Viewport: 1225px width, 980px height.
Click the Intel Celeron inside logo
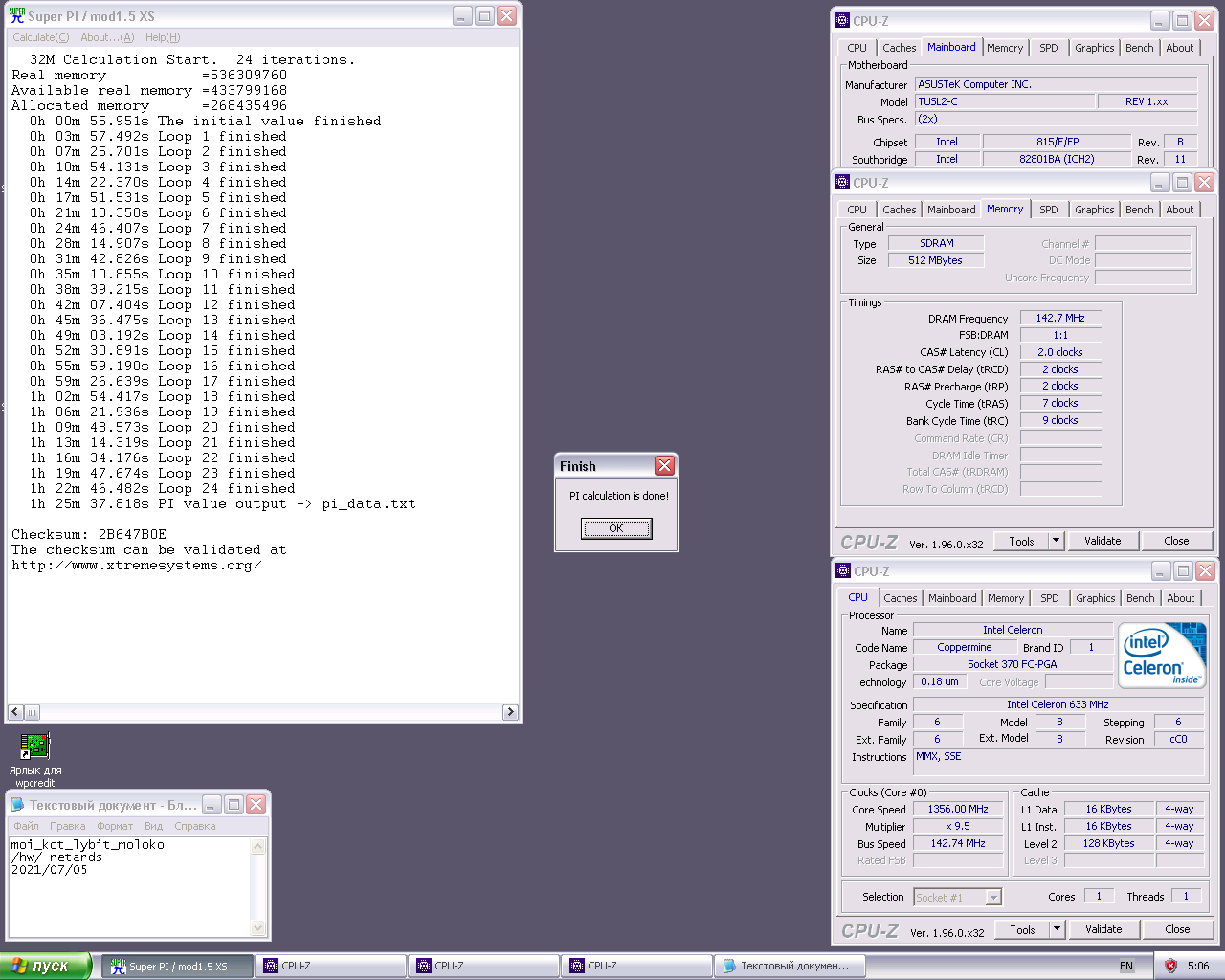[x=1162, y=656]
